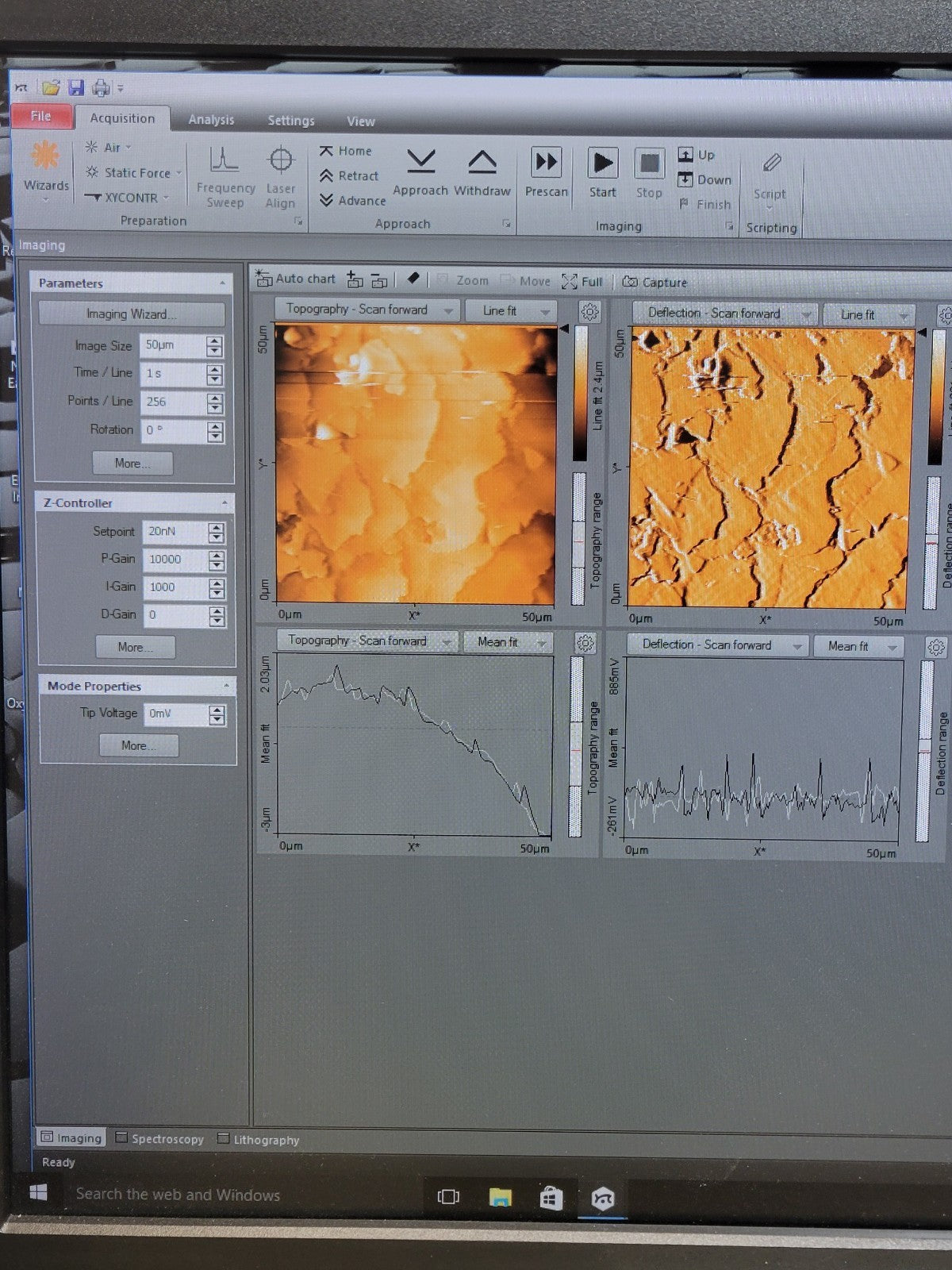Screen dimensions: 952x1270
Task: Click the Advance stage icon
Action: tap(326, 201)
